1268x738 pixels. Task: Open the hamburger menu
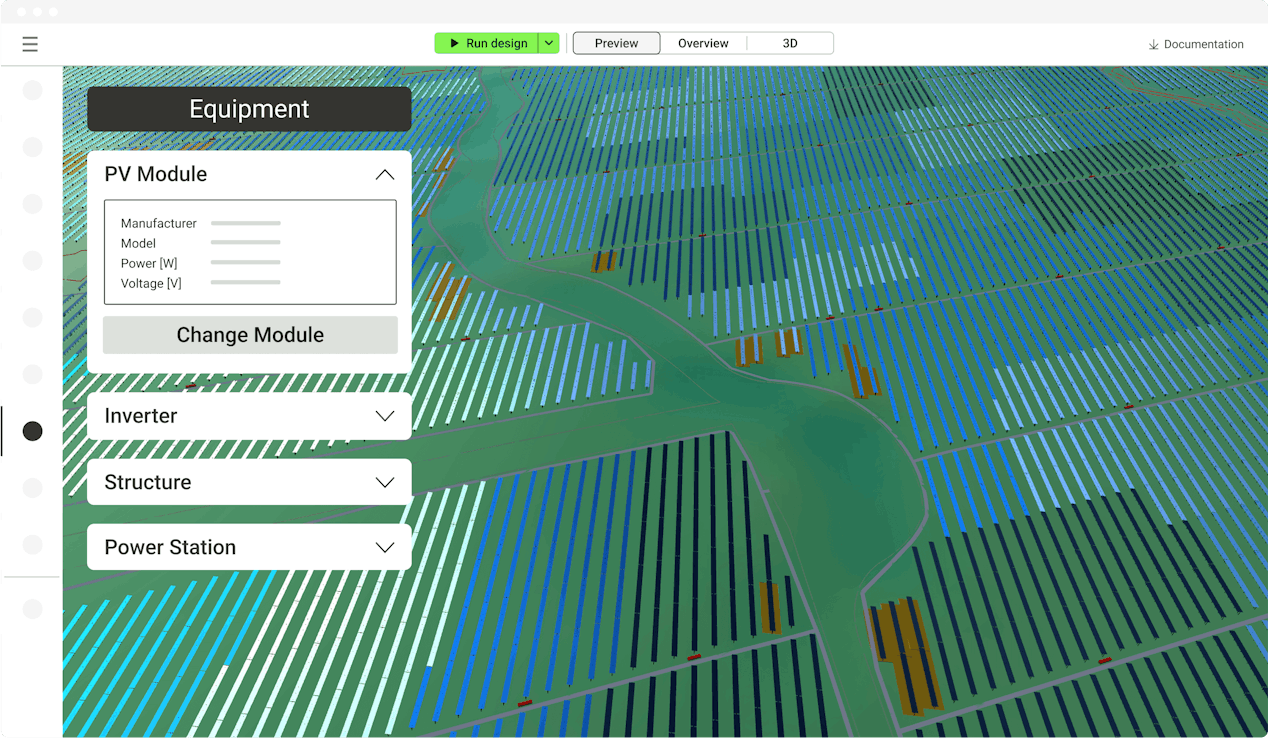point(30,44)
